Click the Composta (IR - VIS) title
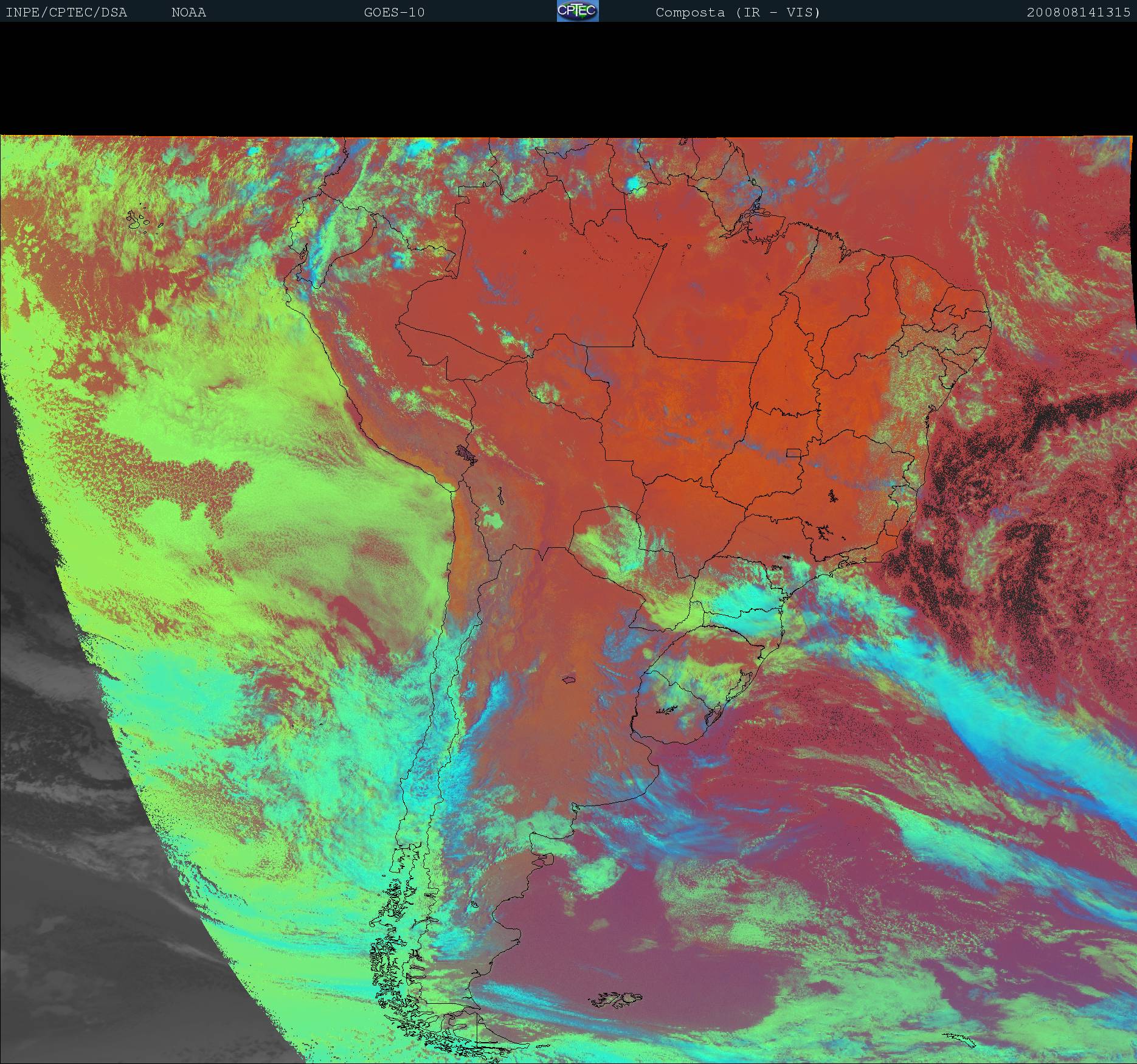 pos(738,12)
